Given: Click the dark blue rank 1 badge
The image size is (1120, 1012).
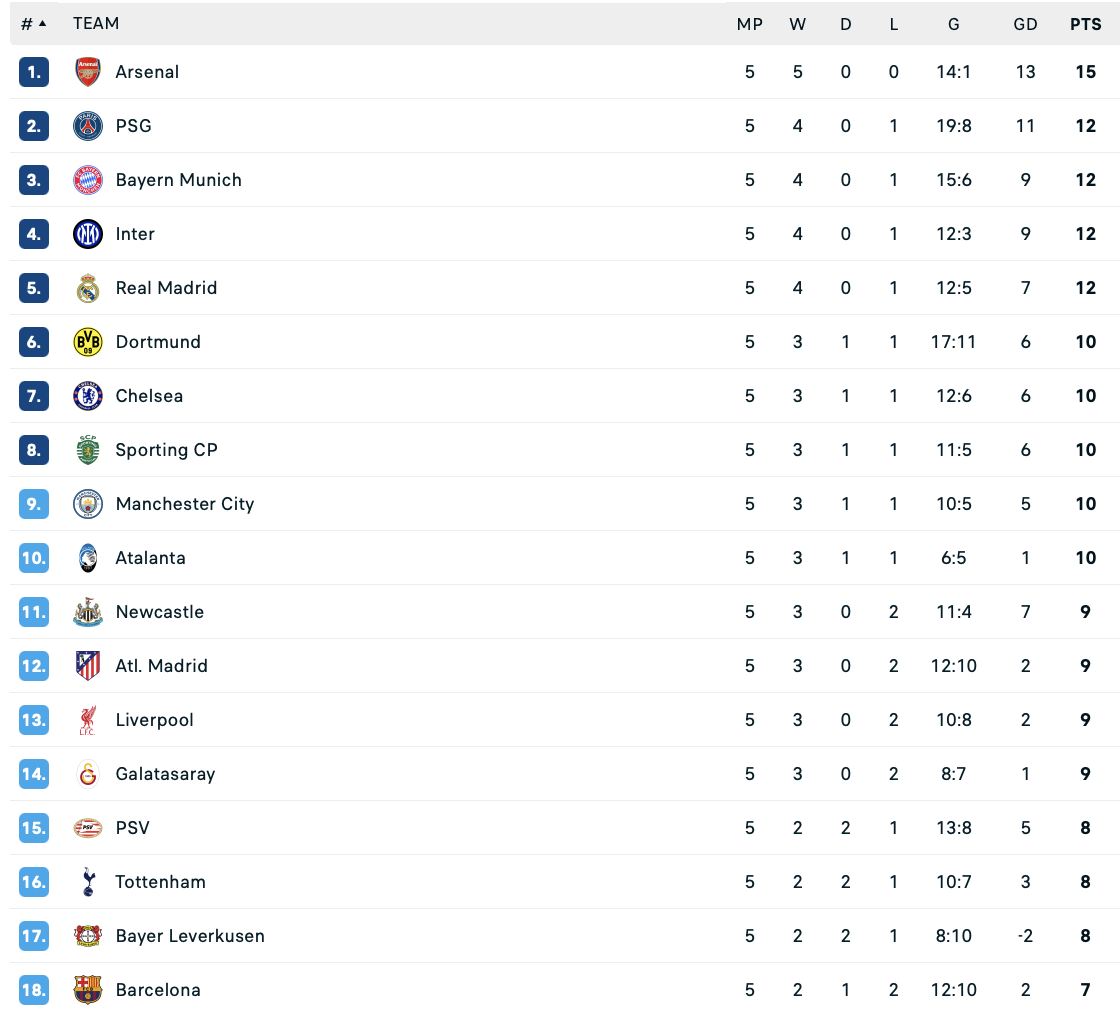Looking at the screenshot, I should pyautogui.click(x=34, y=72).
